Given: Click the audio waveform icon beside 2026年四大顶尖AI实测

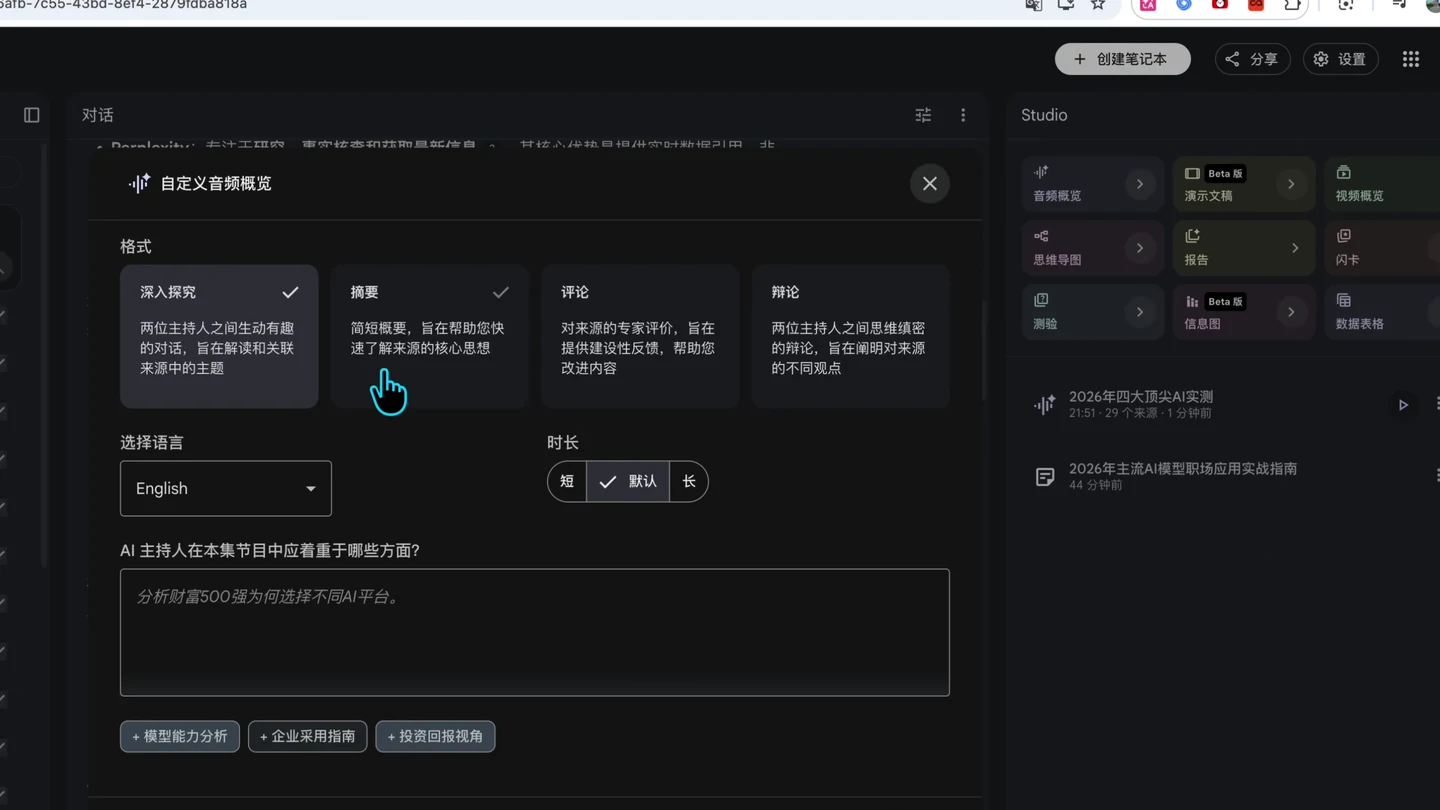Looking at the screenshot, I should (1045, 405).
